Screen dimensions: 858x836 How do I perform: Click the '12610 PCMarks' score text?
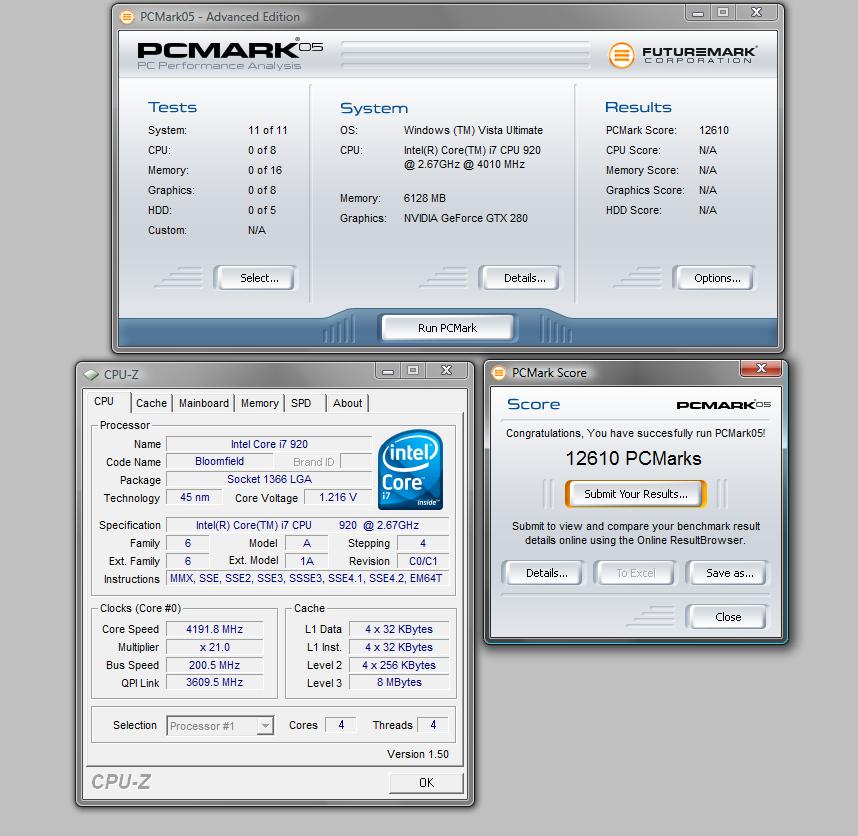633,458
